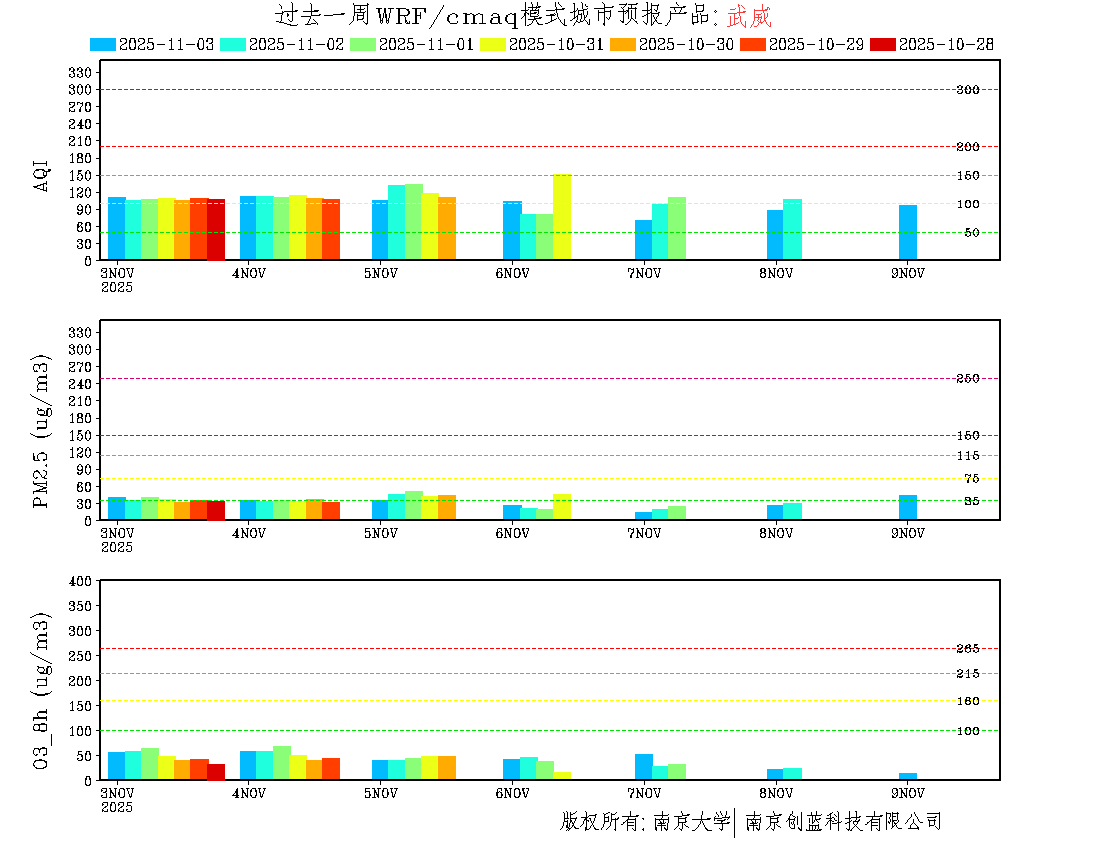Click the 南京创蓝科技有限公司 company name

click(x=843, y=822)
